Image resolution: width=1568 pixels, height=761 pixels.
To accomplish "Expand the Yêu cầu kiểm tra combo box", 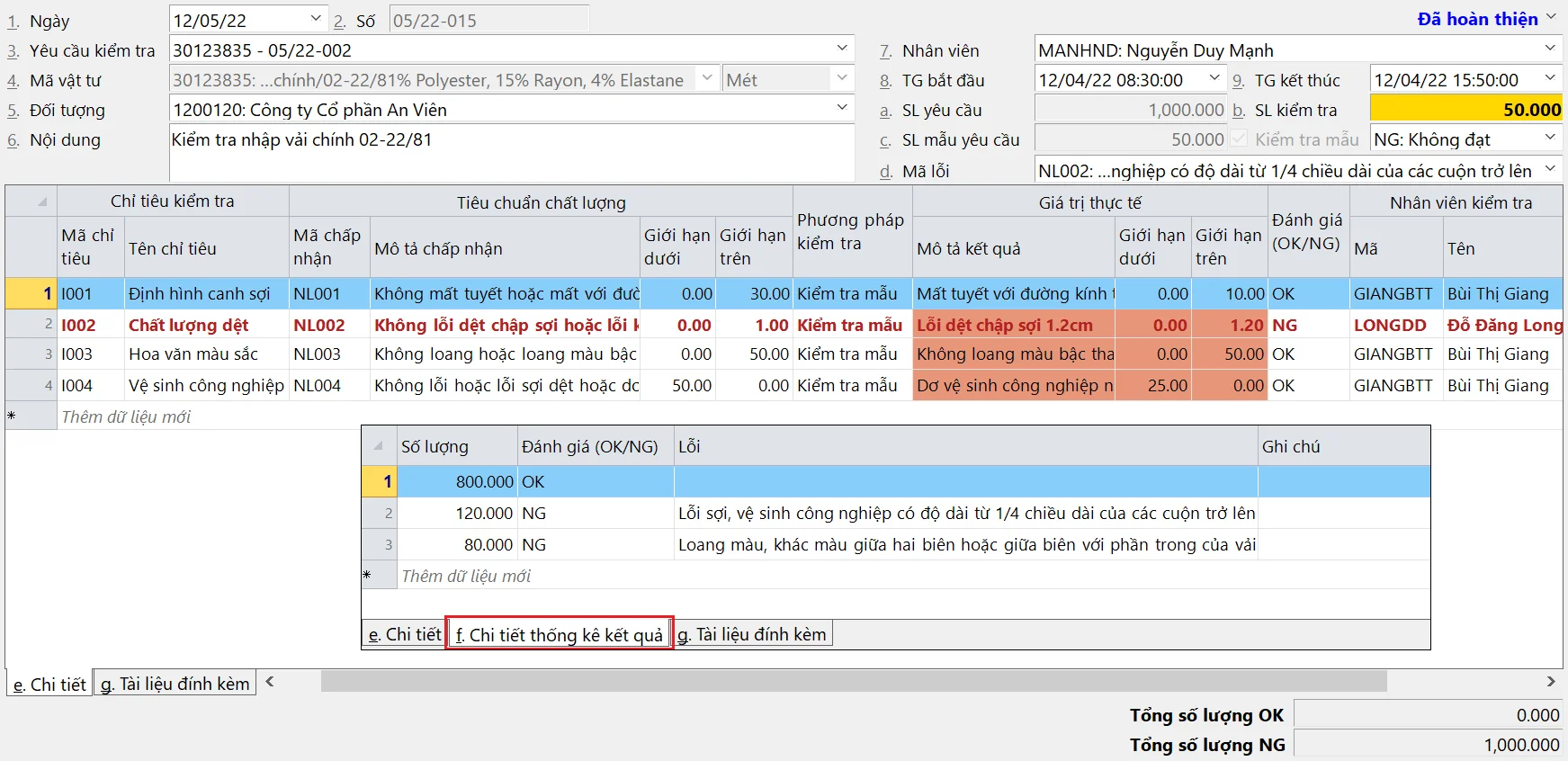I will 841,49.
